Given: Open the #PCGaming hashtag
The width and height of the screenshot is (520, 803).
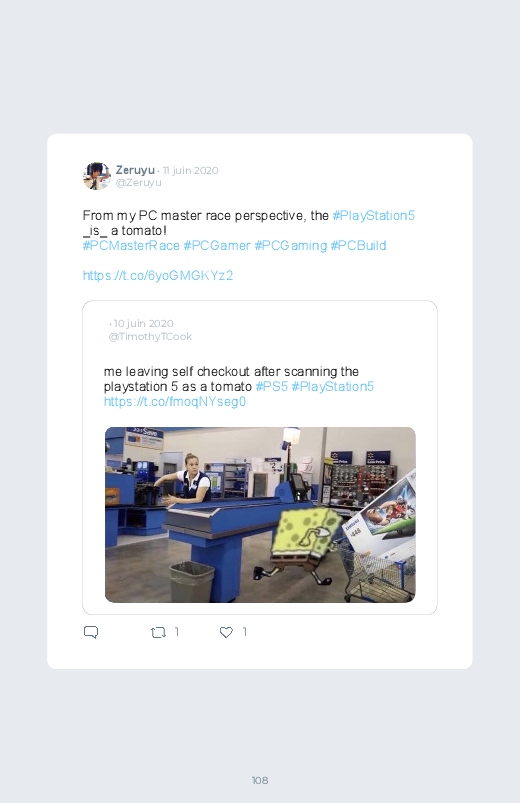Looking at the screenshot, I should [290, 245].
